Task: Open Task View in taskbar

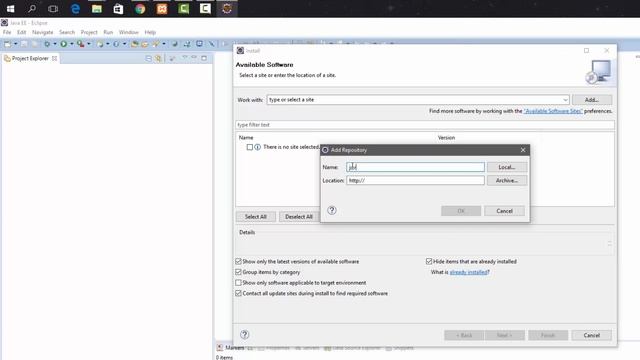Action: [53, 9]
